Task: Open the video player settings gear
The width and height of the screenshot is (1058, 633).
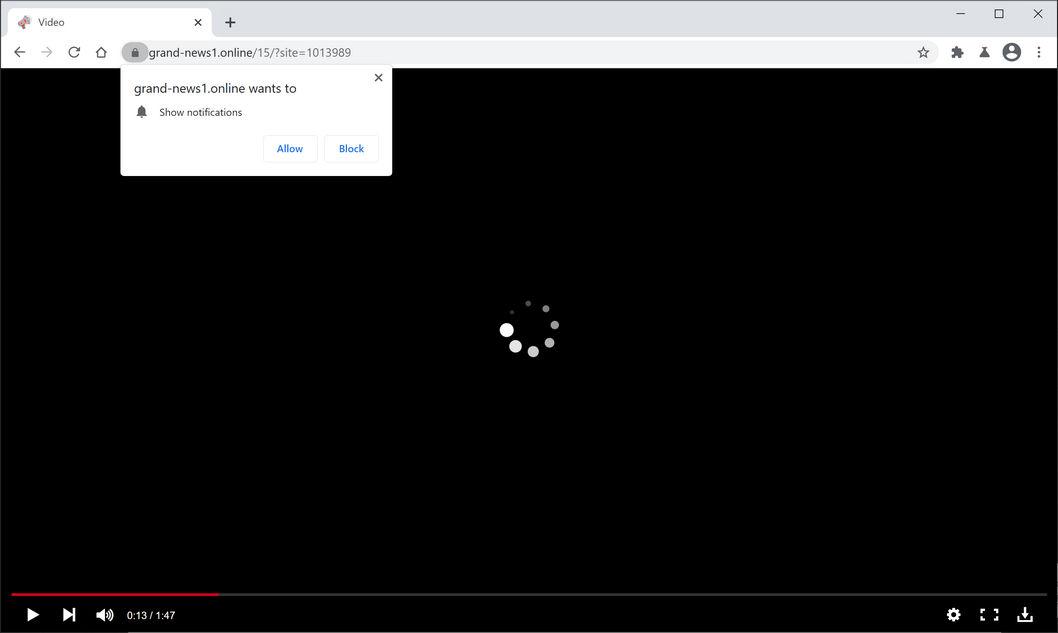Action: pos(954,615)
